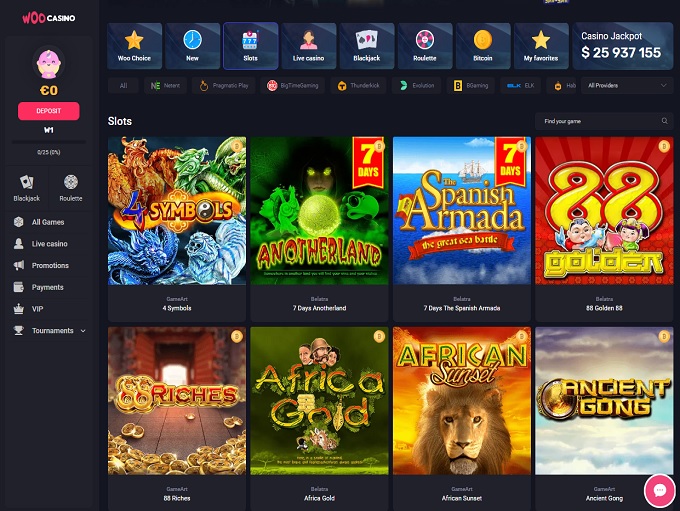Open All Games from the sidebar
The width and height of the screenshot is (680, 511).
click(x=48, y=222)
